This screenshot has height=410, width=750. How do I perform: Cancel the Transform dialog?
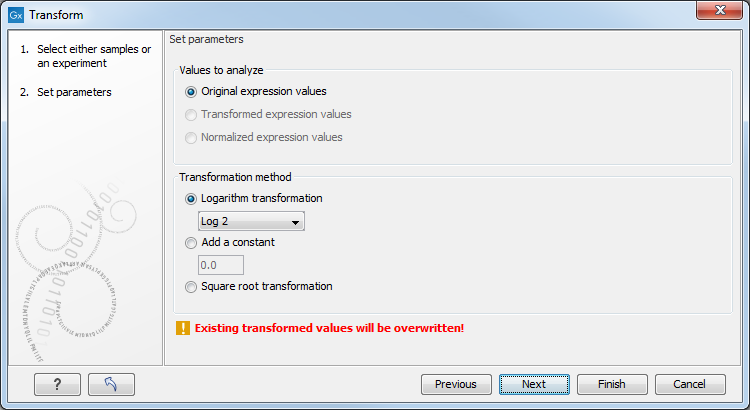pyautogui.click(x=690, y=384)
